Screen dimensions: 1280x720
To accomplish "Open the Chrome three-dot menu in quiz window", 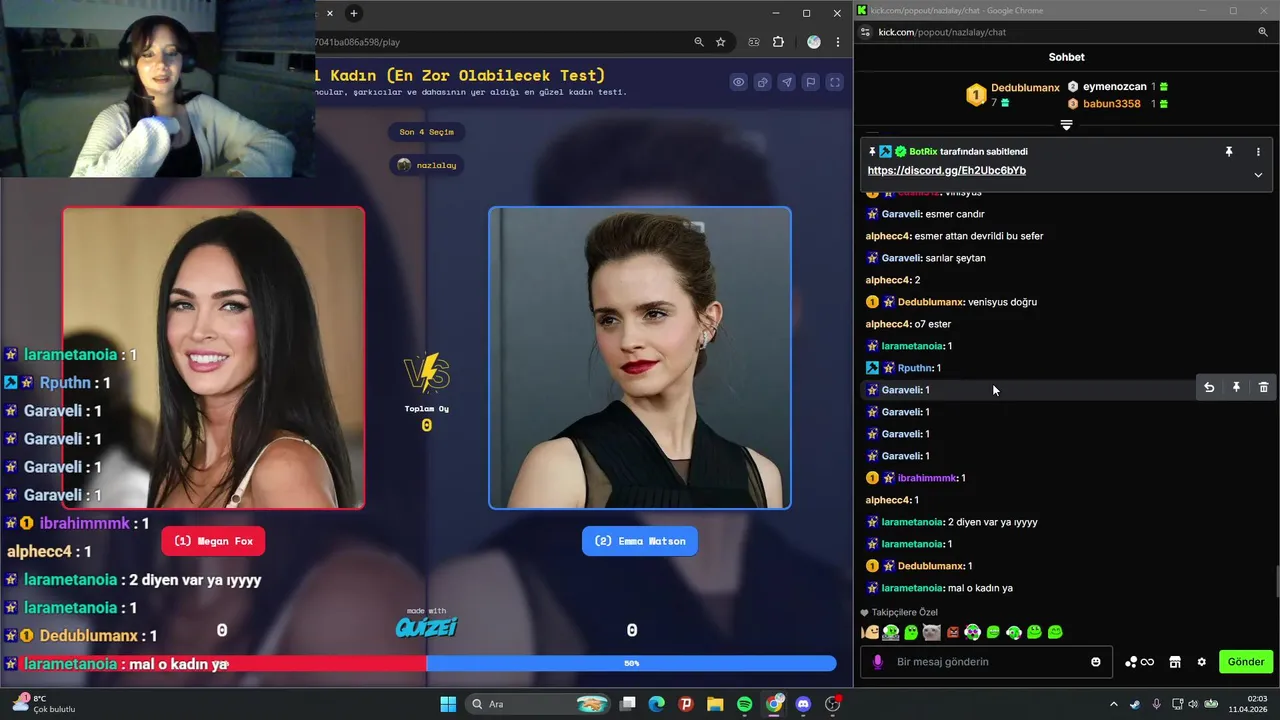I will coord(838,42).
